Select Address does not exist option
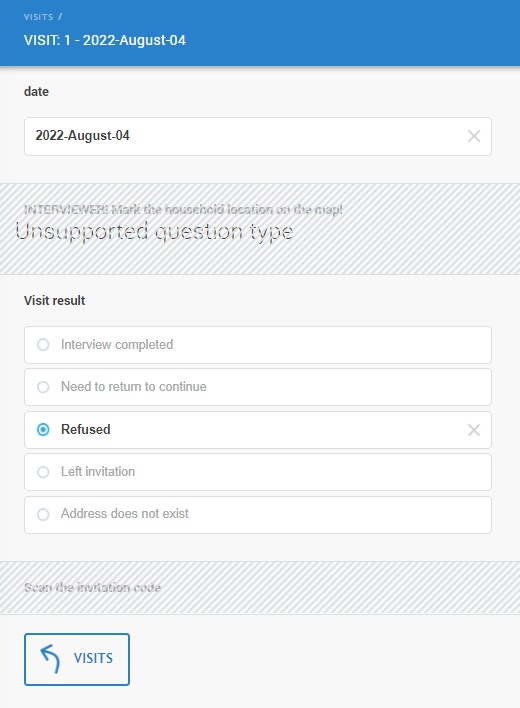This screenshot has width=520, height=708. click(x=258, y=515)
